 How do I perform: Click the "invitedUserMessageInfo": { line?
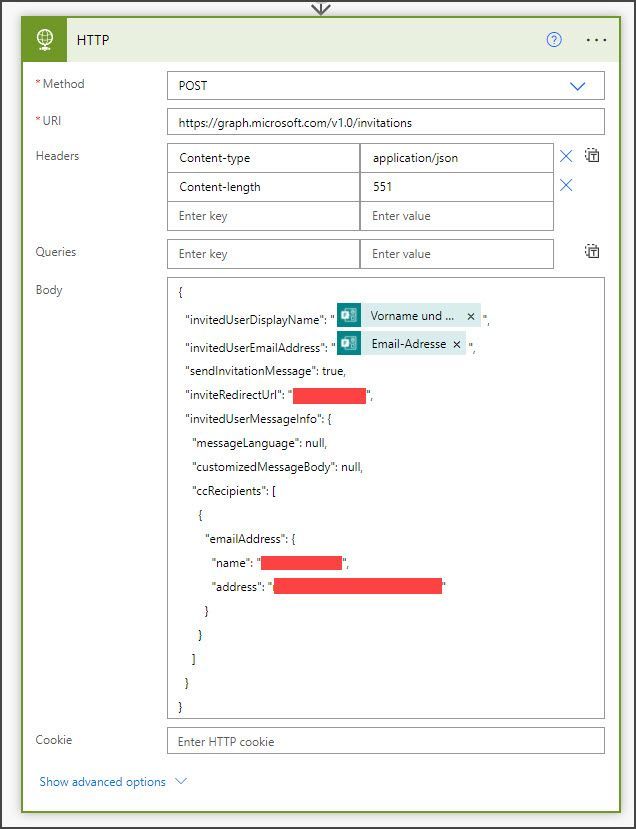pos(258,419)
